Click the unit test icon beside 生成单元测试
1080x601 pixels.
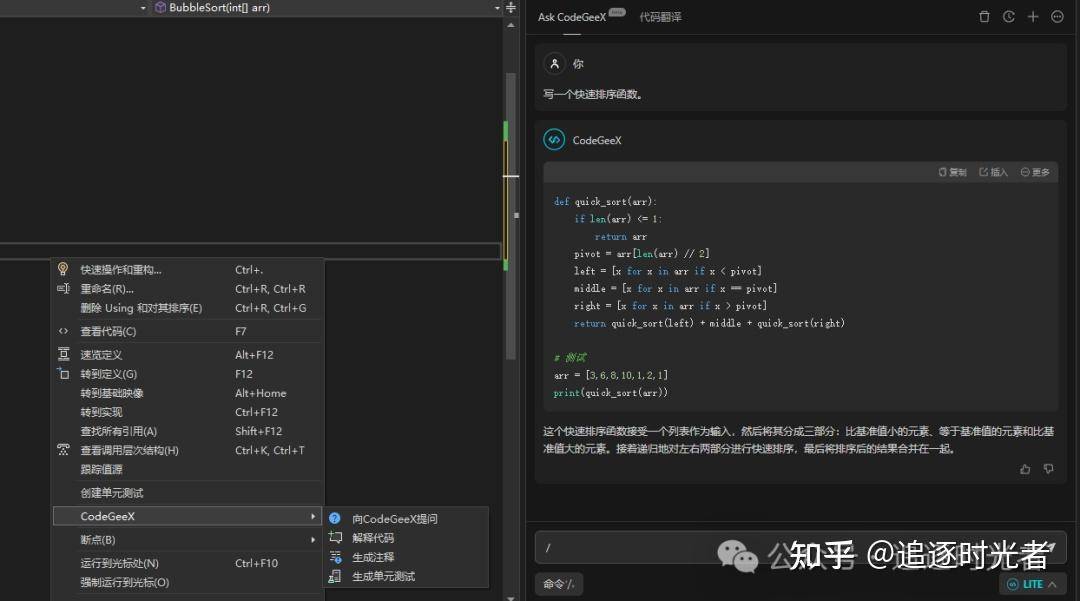coord(335,576)
